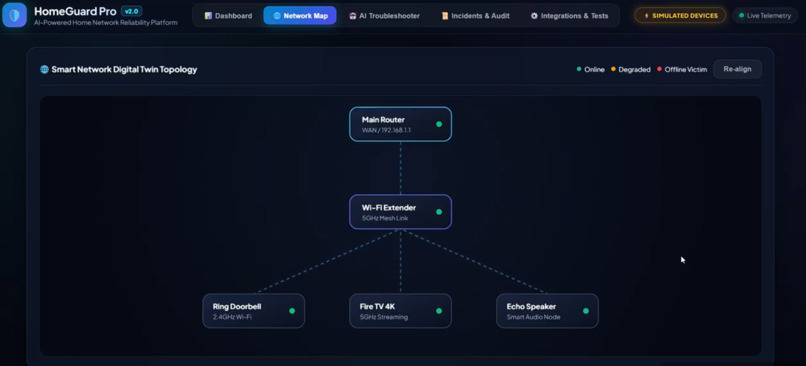Image resolution: width=806 pixels, height=366 pixels.
Task: Click the Incidents & Audit scroll icon
Action: [x=445, y=16]
